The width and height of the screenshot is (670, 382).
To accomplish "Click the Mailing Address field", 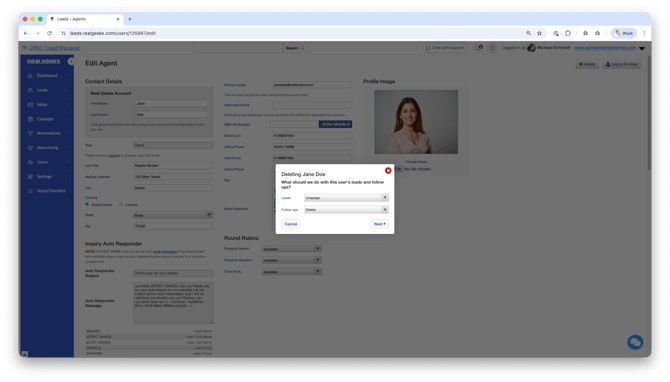I will (x=173, y=176).
